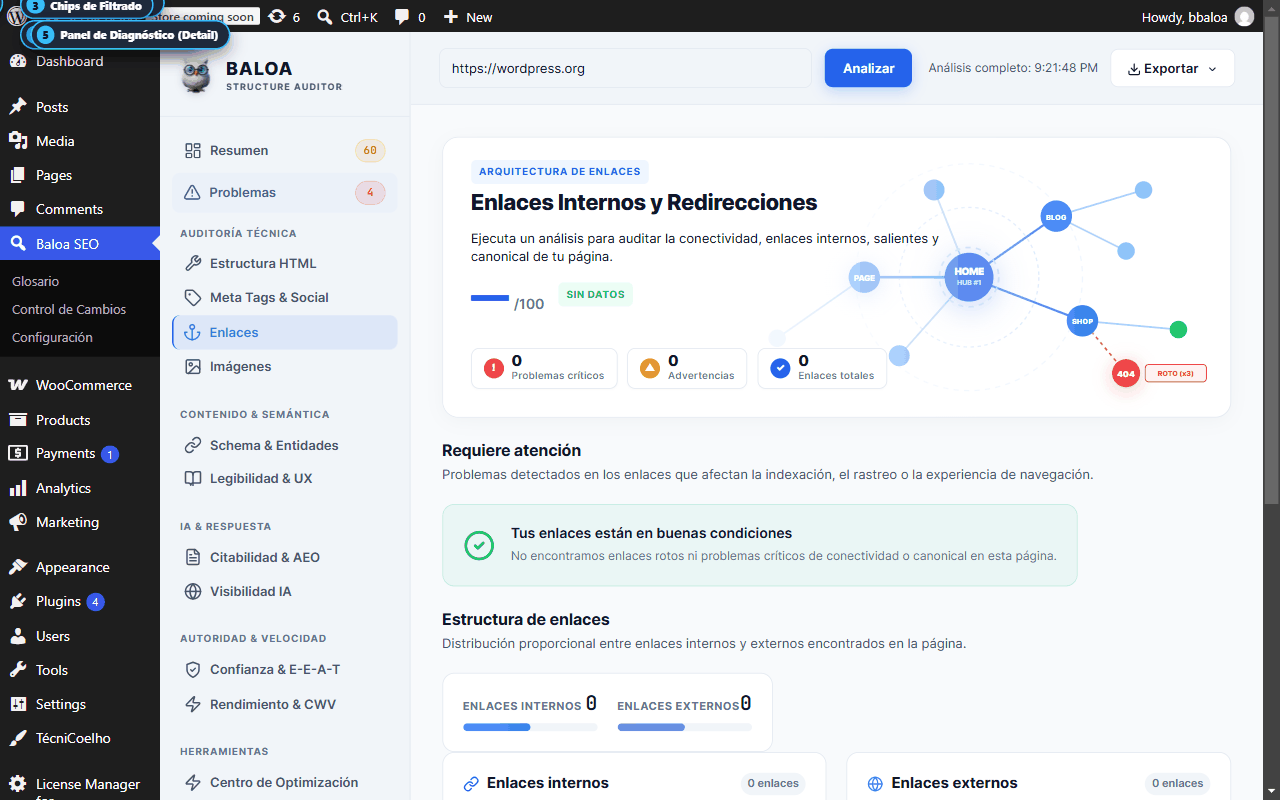The height and width of the screenshot is (800, 1280).
Task: Click the Analytics bar chart icon
Action: point(18,488)
